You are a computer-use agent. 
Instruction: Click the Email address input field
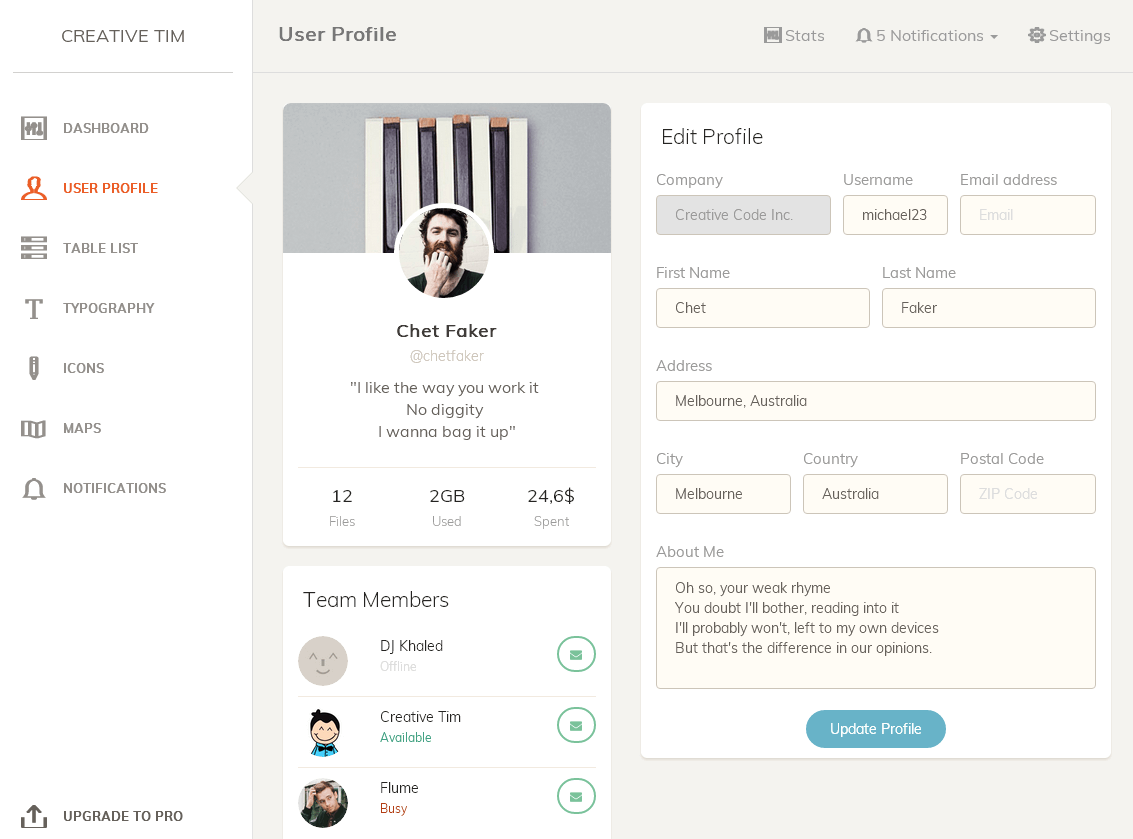click(1027, 215)
